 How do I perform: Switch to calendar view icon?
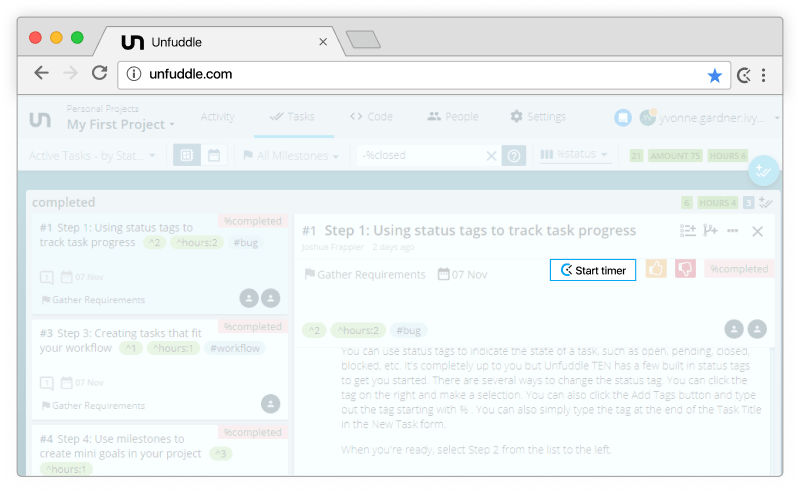tap(214, 155)
